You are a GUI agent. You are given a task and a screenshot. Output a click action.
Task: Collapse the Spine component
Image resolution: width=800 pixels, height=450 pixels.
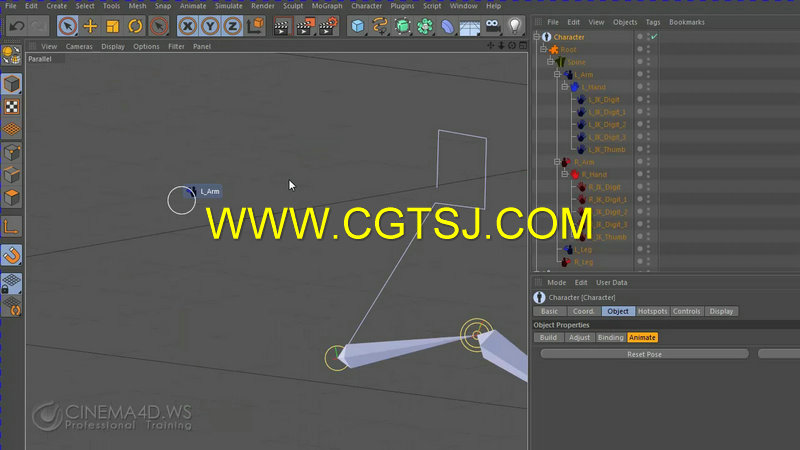[551, 62]
